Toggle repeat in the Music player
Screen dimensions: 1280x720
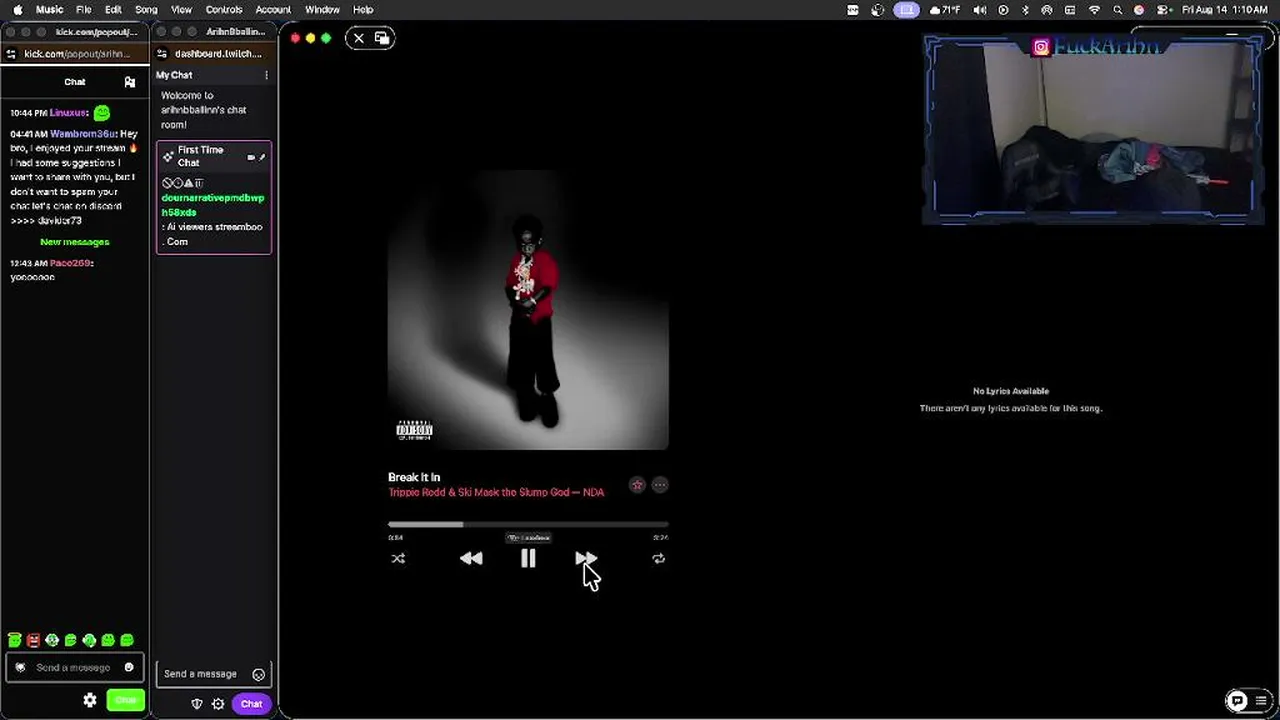[658, 559]
